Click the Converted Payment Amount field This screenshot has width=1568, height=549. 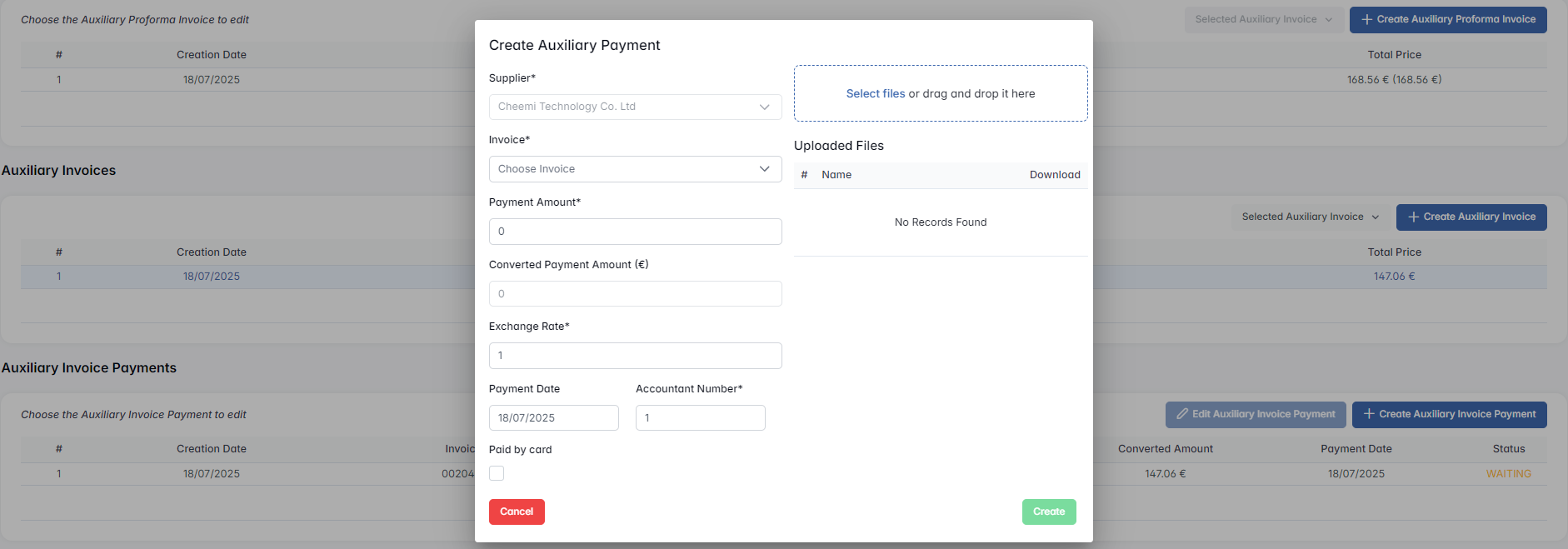click(635, 294)
